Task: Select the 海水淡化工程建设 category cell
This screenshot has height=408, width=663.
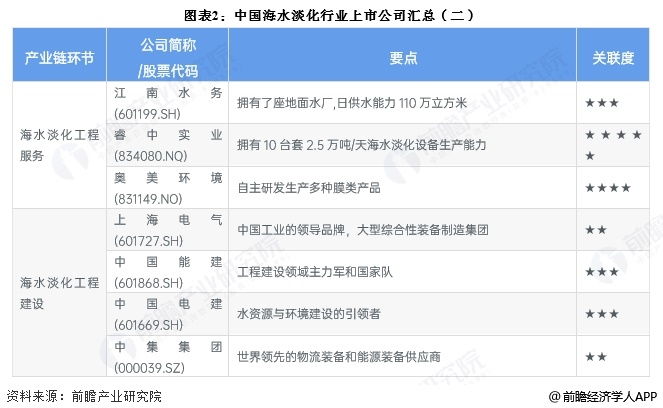Action: pyautogui.click(x=59, y=293)
